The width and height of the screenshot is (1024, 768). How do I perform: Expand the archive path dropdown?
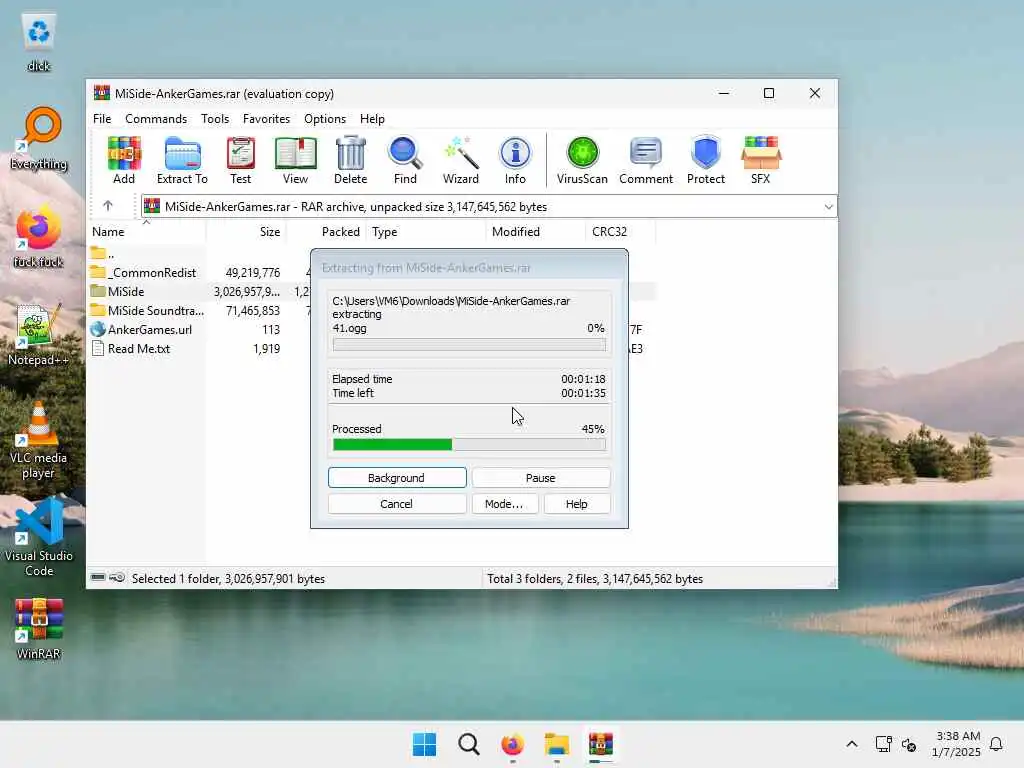click(x=828, y=206)
